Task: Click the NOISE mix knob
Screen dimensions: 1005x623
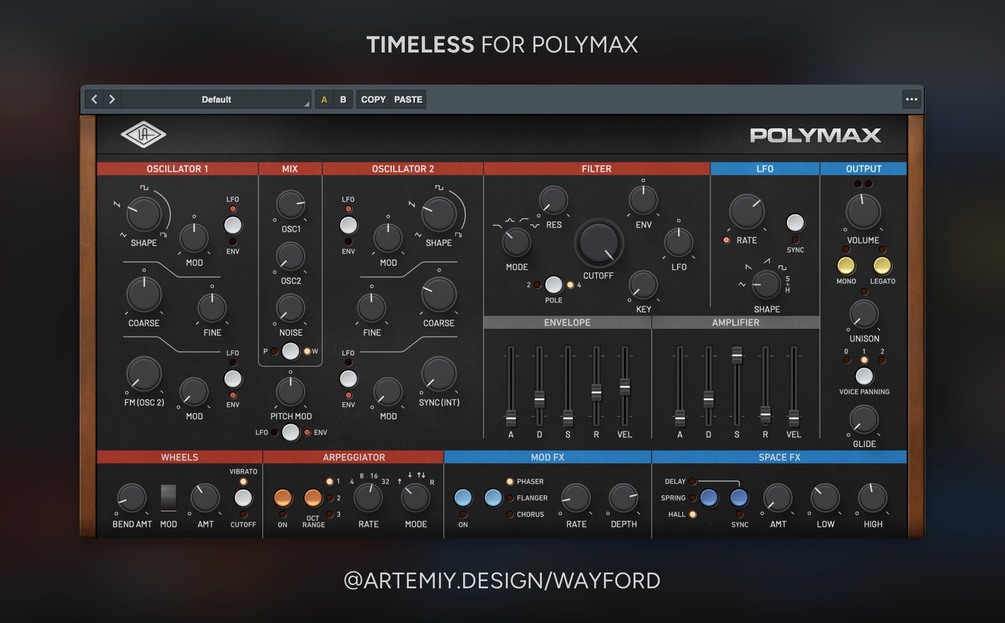Action: pos(290,308)
